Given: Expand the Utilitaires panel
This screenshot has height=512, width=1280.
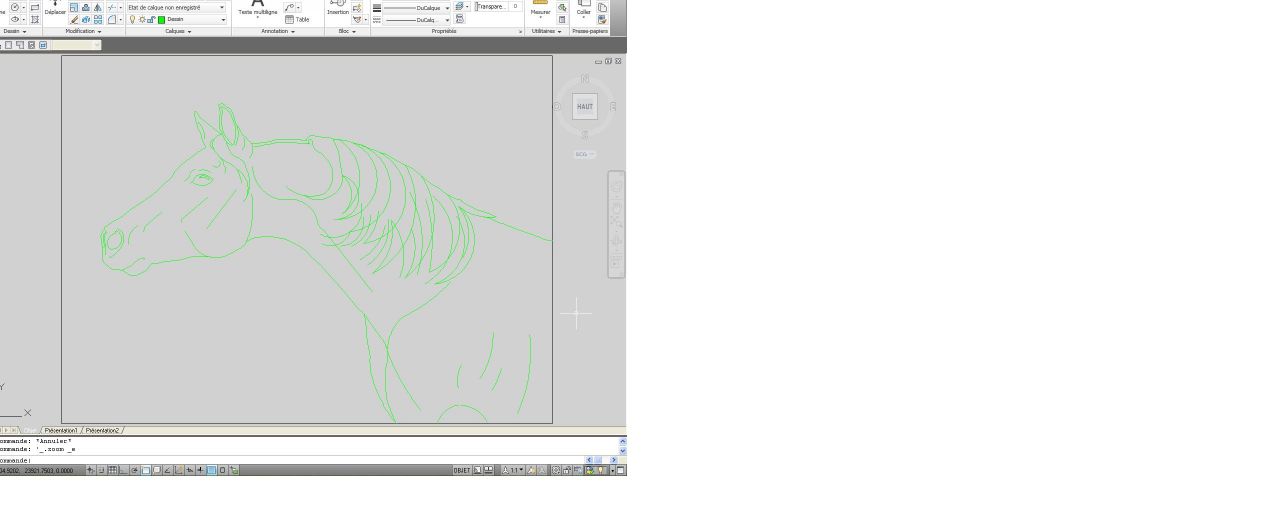Looking at the screenshot, I should 546,31.
